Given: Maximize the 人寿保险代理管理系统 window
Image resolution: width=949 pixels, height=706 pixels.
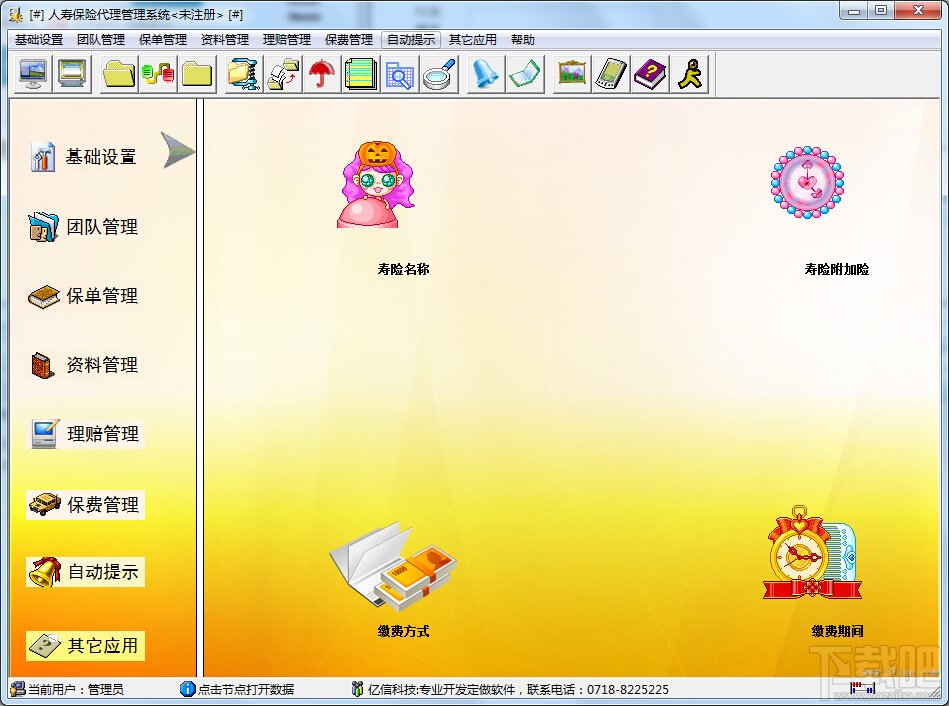Looking at the screenshot, I should [881, 10].
